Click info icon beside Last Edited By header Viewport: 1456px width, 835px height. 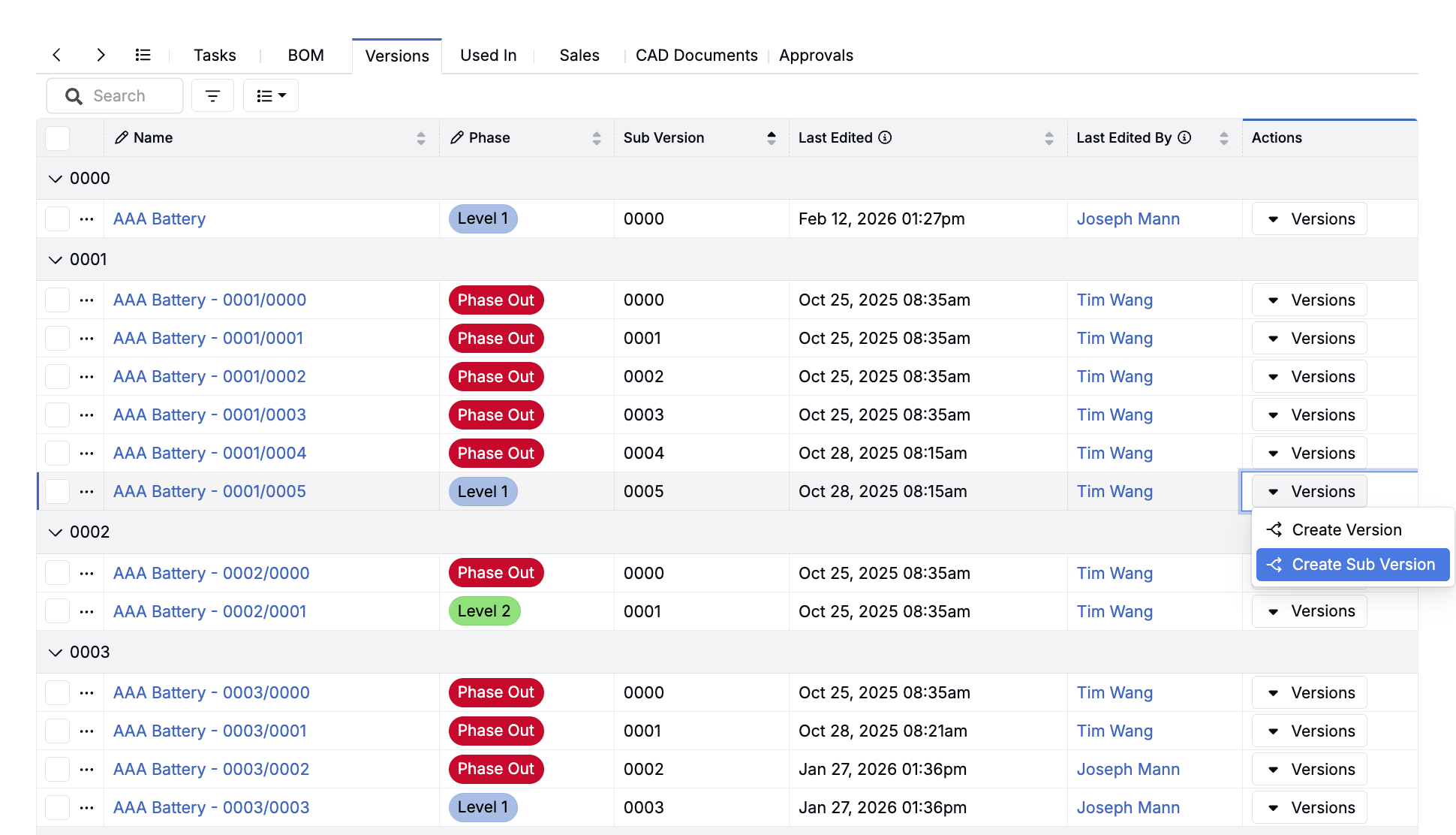click(1184, 137)
